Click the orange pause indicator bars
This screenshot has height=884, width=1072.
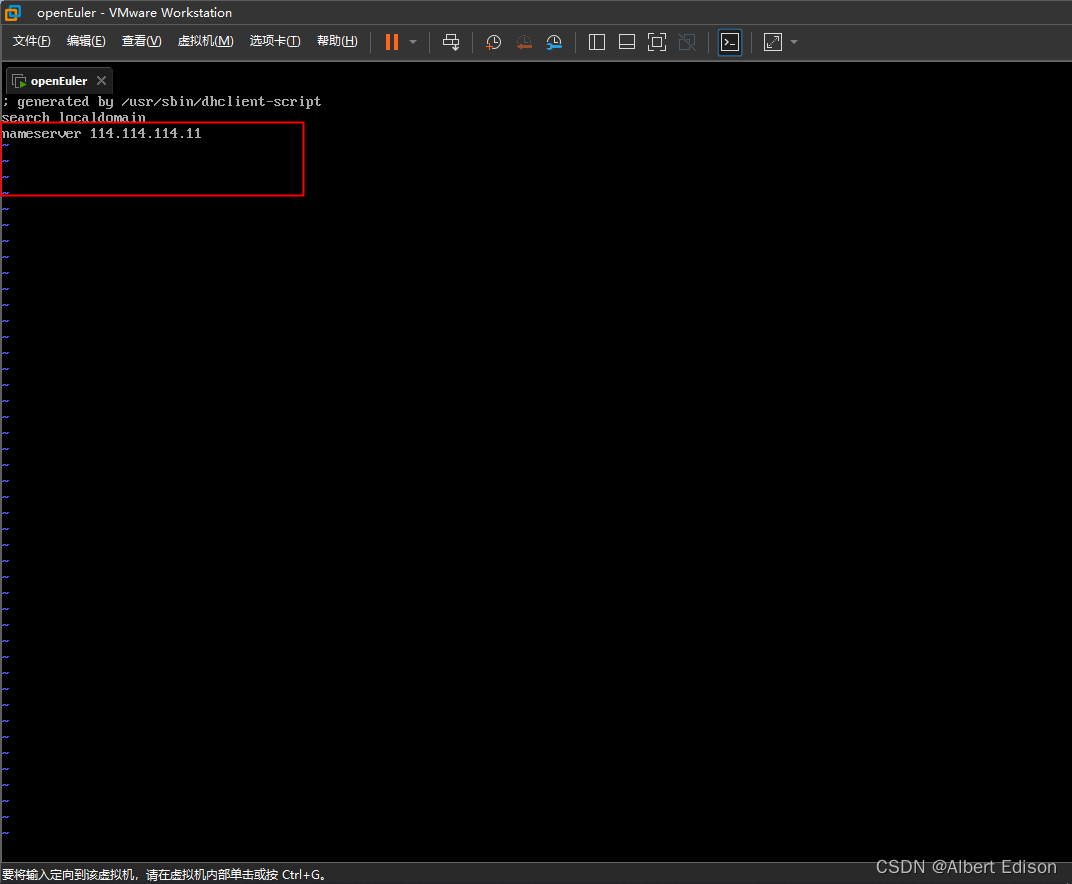[x=391, y=41]
